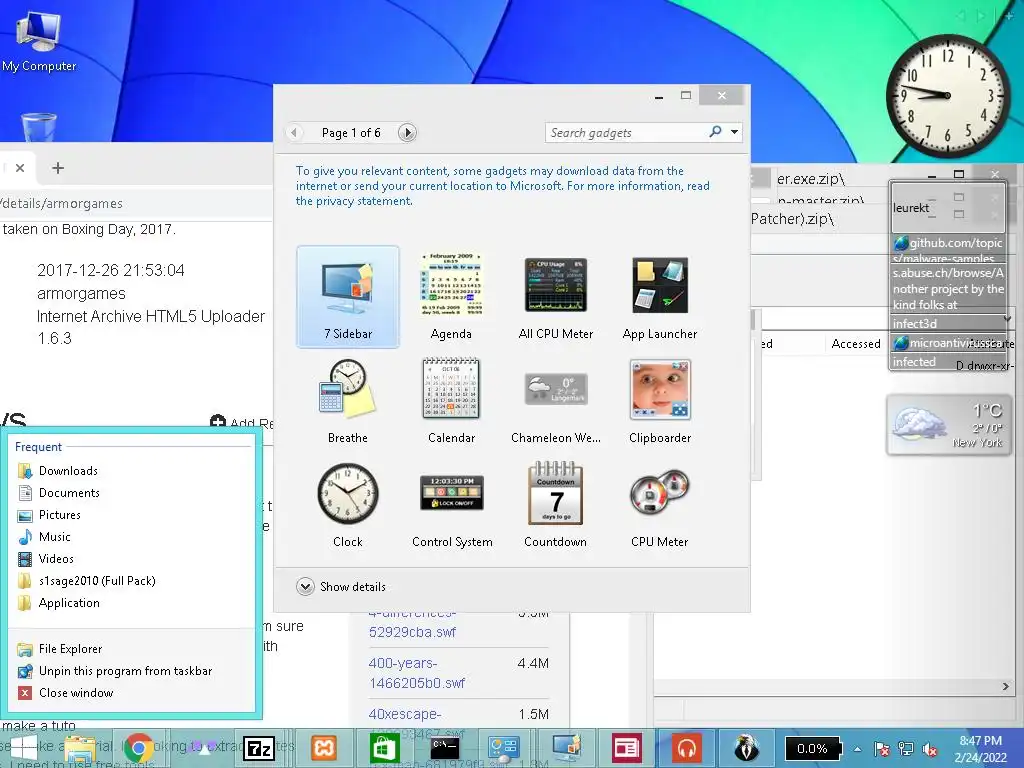Viewport: 1024px width, 768px height.
Task: Select the Countdown gadget
Action: [x=556, y=505]
